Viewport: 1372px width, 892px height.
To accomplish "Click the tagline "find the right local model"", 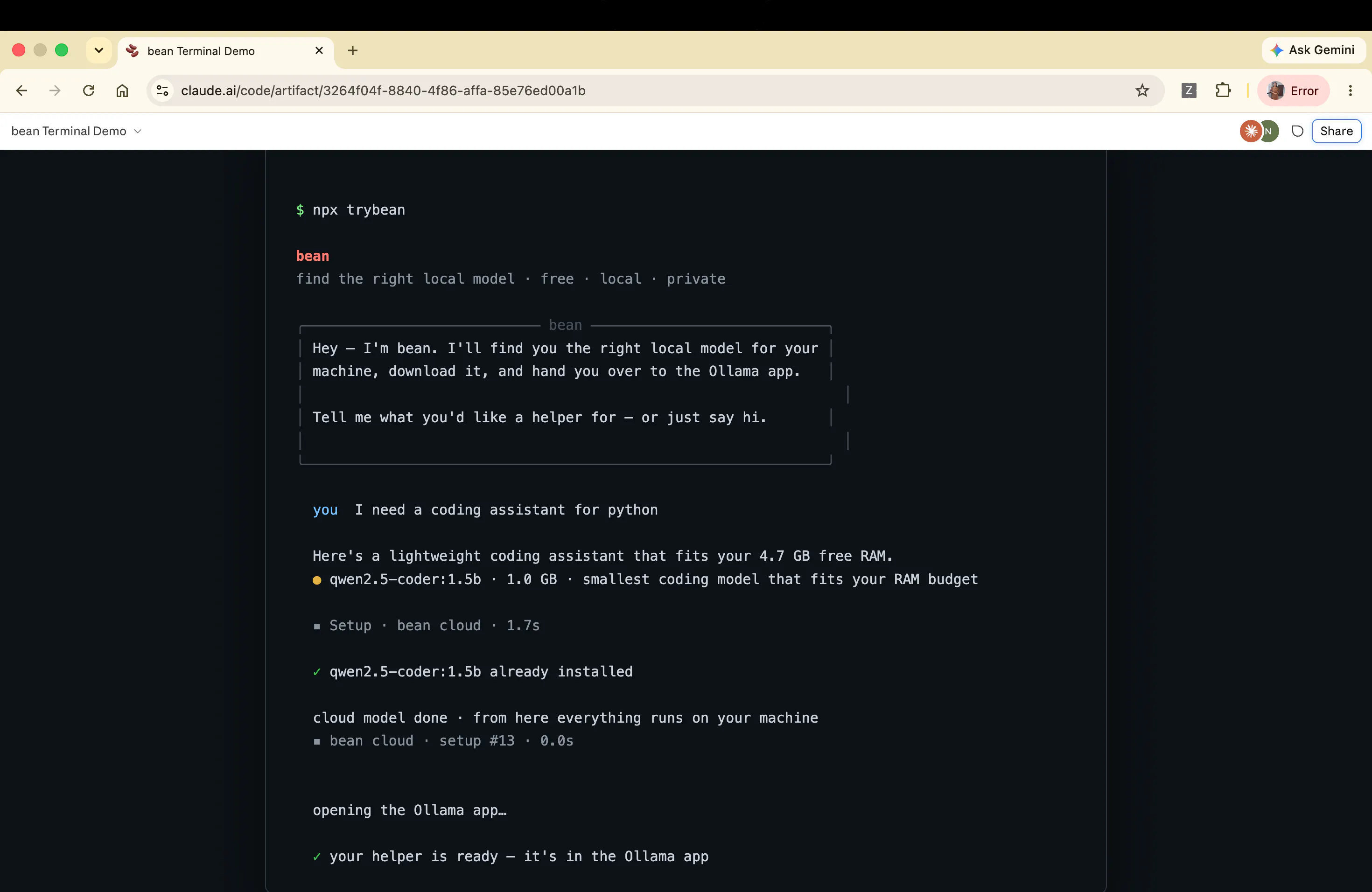I will click(405, 279).
